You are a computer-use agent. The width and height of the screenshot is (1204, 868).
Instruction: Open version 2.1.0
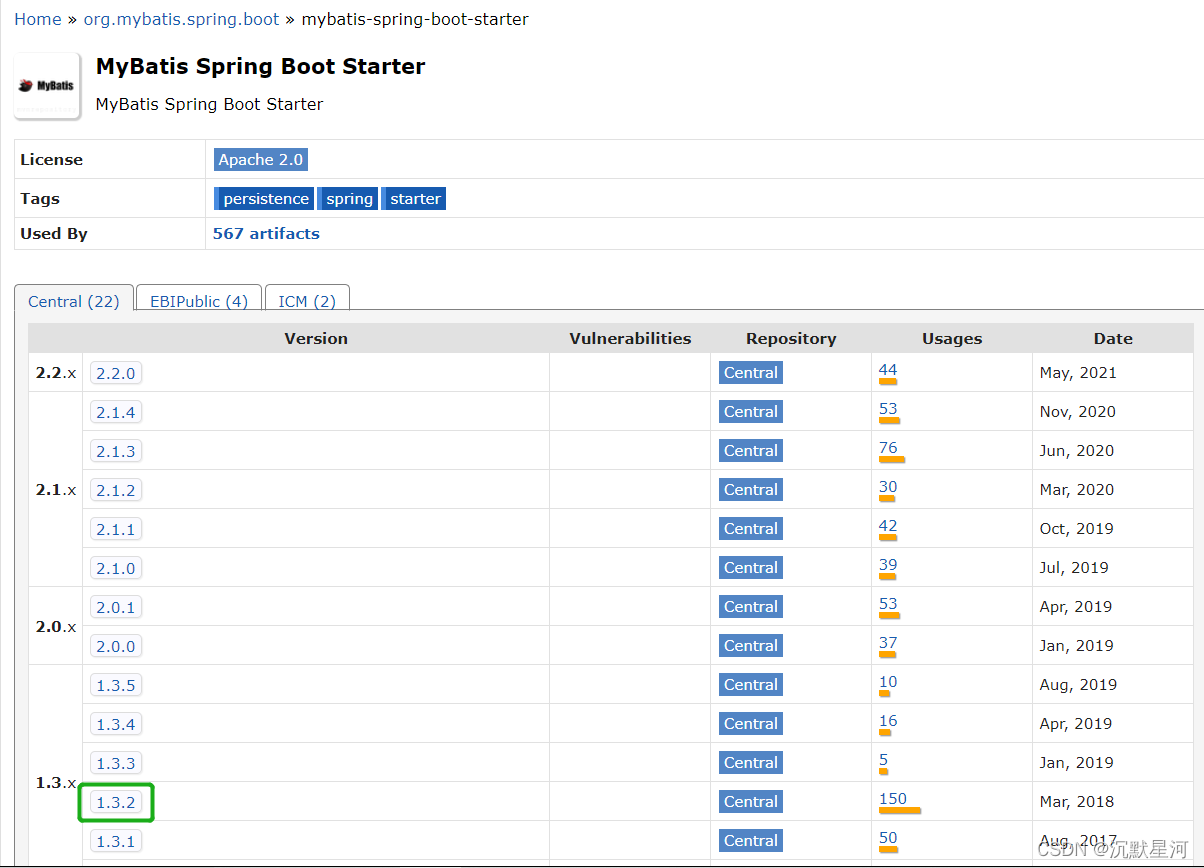[x=116, y=568]
